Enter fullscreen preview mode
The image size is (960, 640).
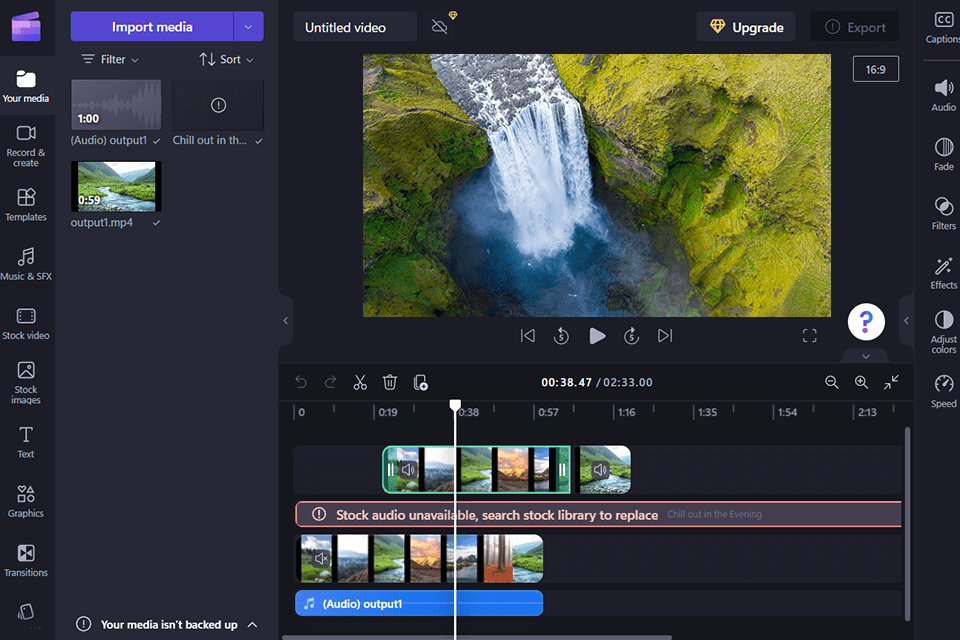coord(810,336)
